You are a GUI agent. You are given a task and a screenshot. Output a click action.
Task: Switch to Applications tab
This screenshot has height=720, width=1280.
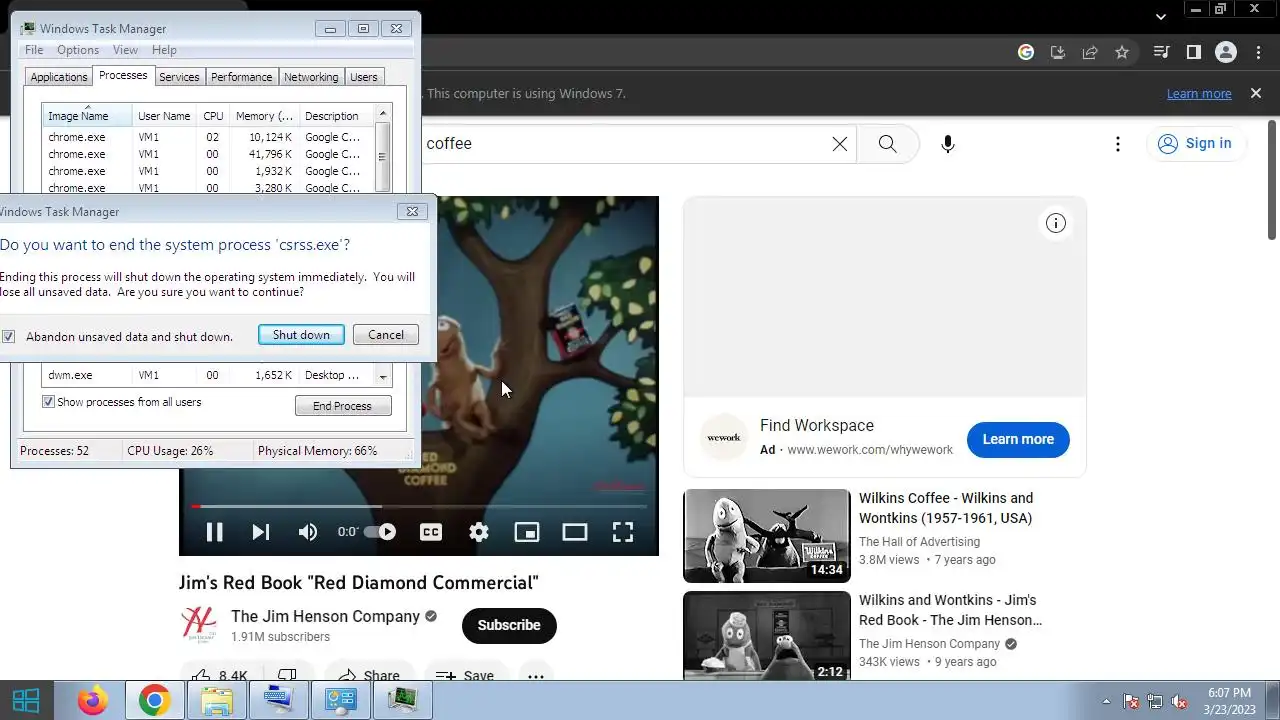point(59,77)
